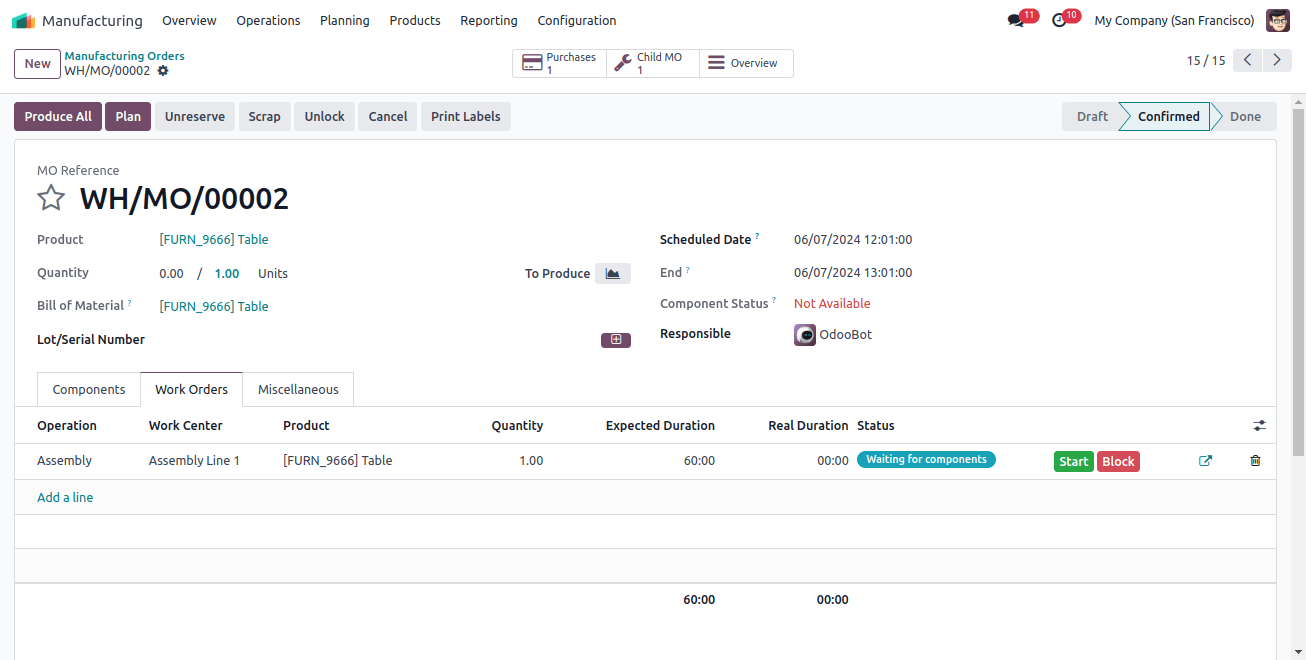Open the activities clock icon
This screenshot has height=660, width=1306.
1059,20
